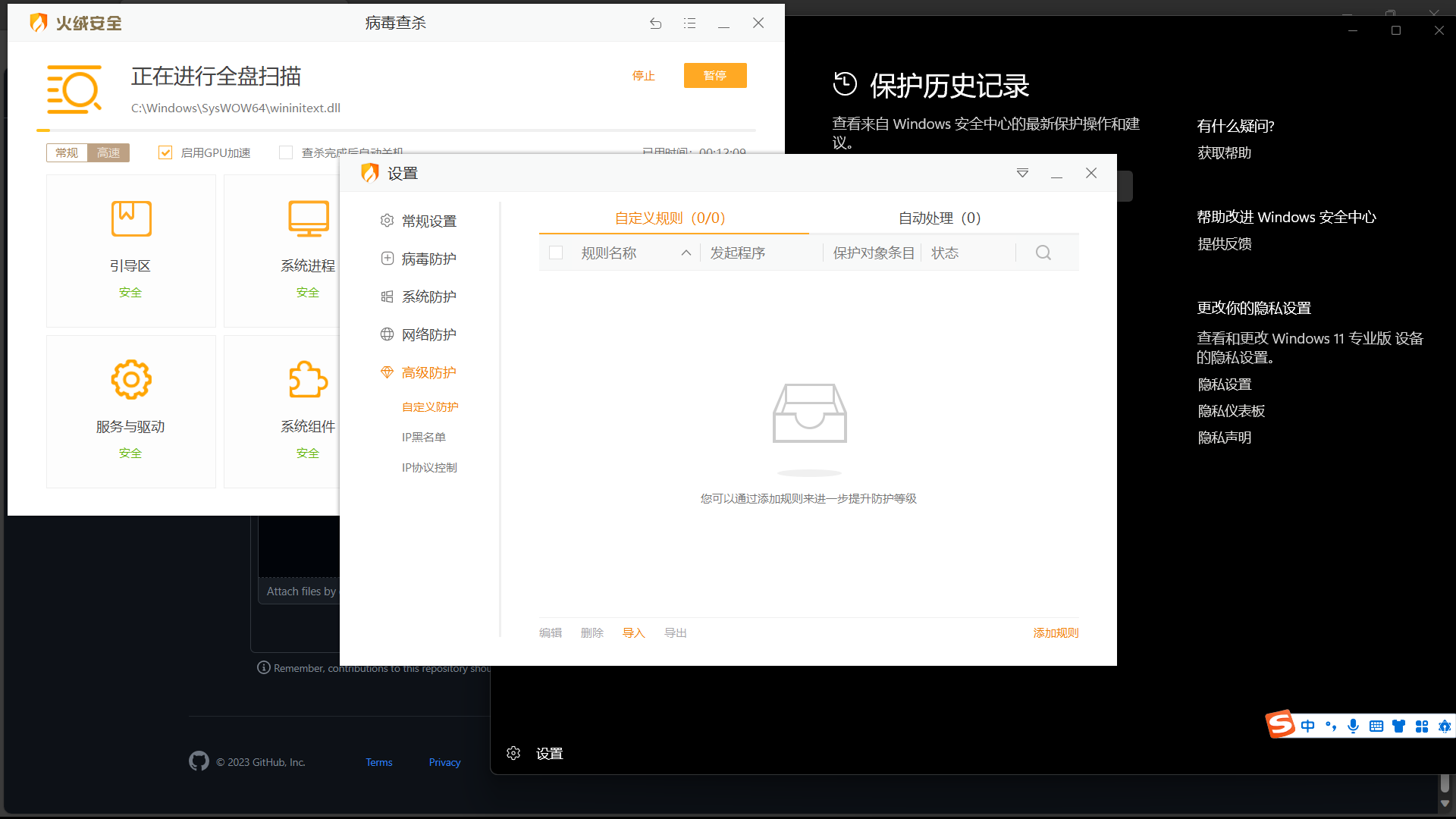The width and height of the screenshot is (1456, 819).
Task: Open Sogou soft keyboard from system tray
Action: [1376, 726]
